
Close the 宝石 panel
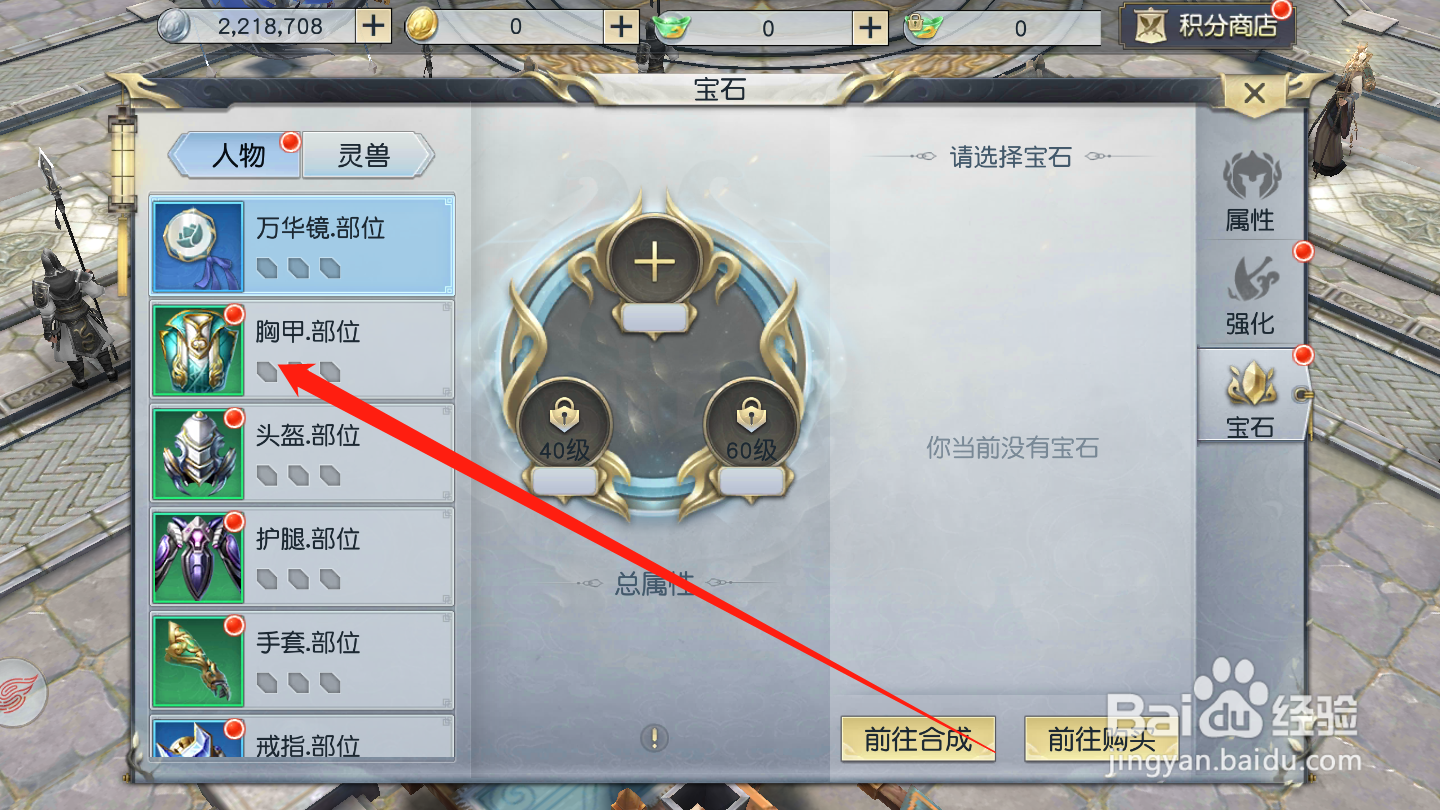pos(1254,95)
